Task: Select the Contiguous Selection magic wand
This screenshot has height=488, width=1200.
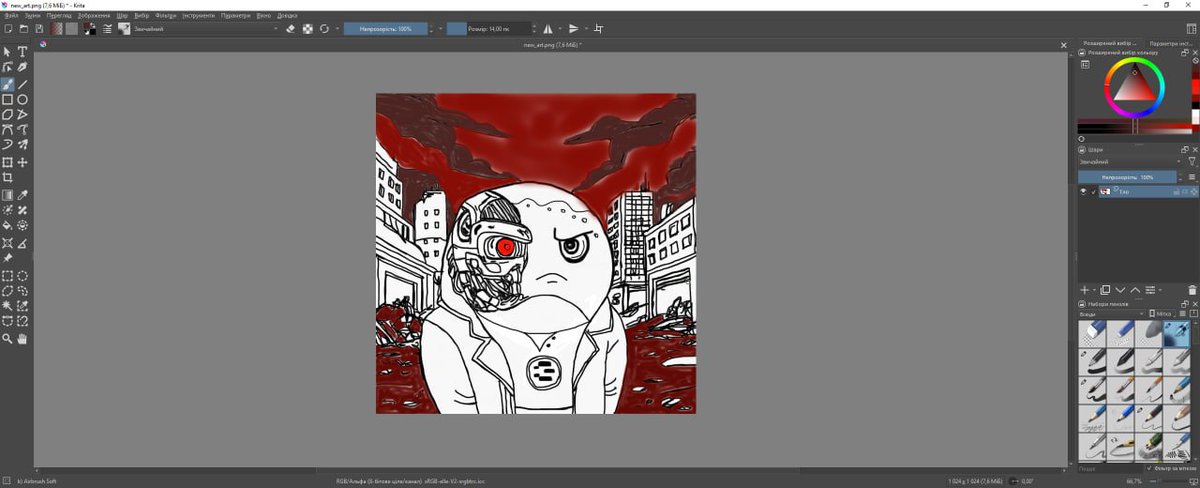Action: pos(7,305)
